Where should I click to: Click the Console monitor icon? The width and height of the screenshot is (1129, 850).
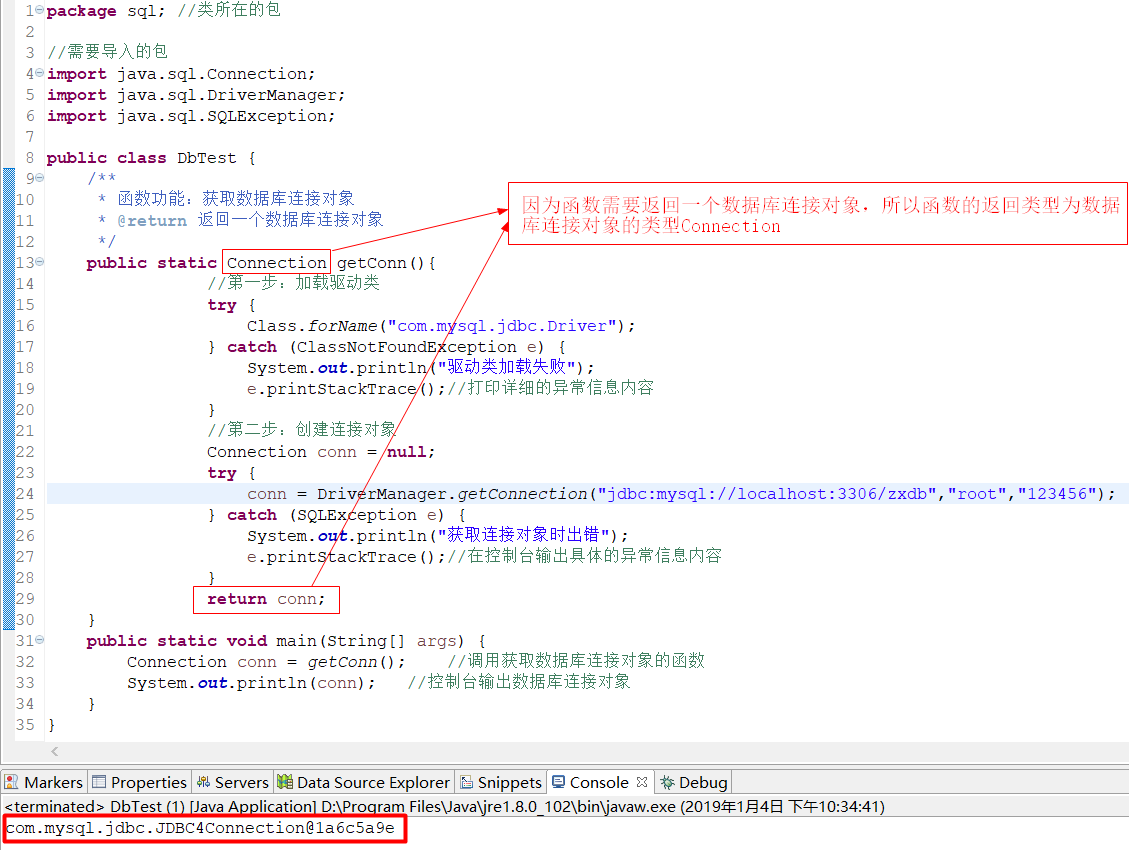(x=559, y=782)
